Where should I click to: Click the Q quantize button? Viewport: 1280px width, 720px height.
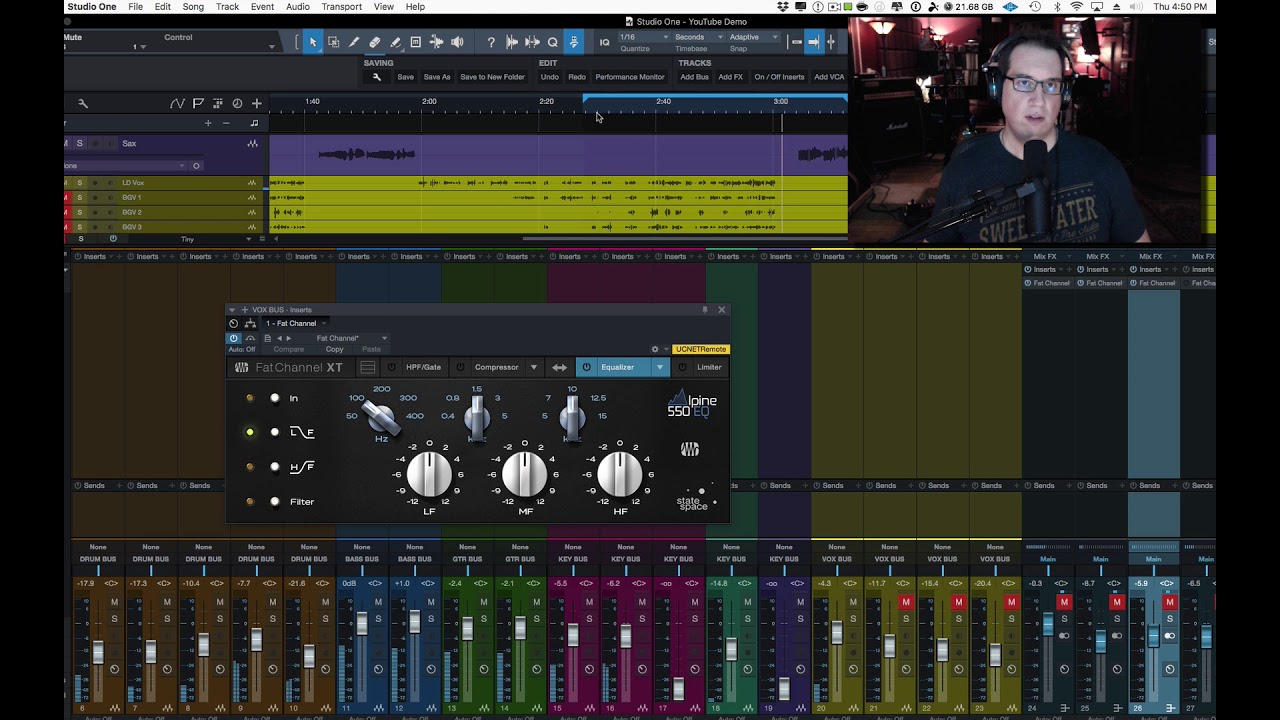552,42
